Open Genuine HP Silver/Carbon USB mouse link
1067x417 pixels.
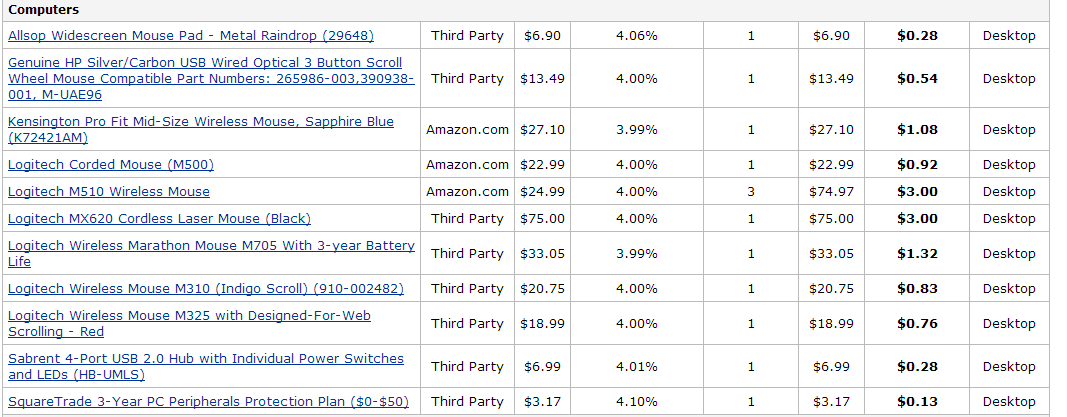tap(211, 79)
